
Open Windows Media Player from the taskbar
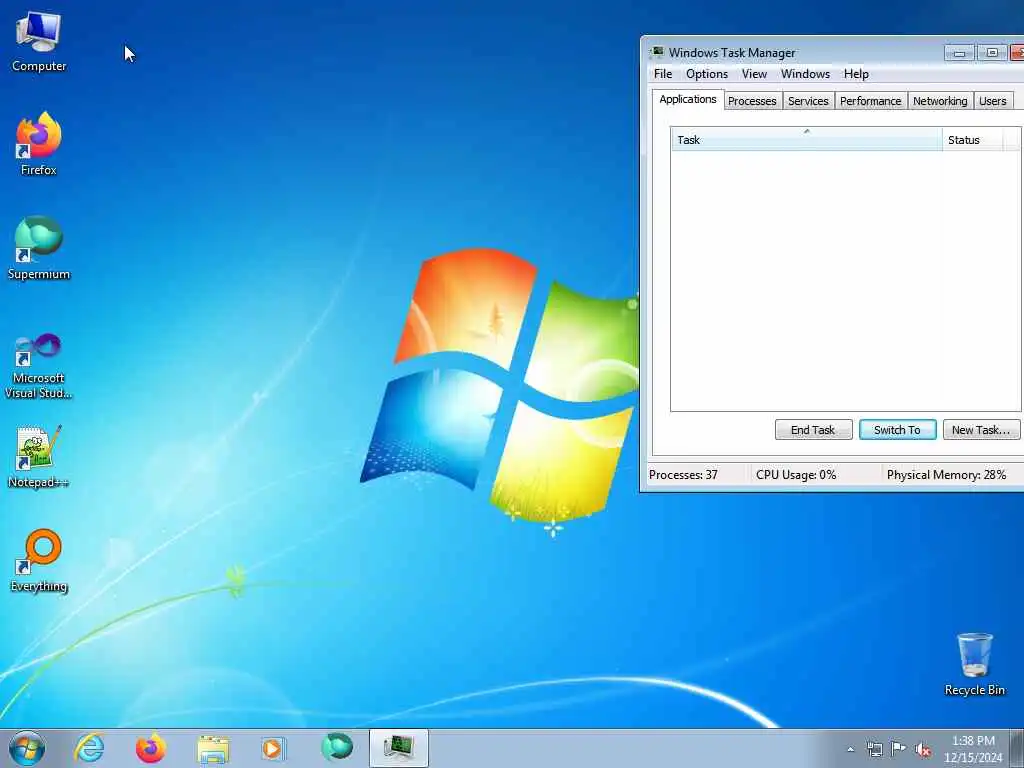click(274, 748)
